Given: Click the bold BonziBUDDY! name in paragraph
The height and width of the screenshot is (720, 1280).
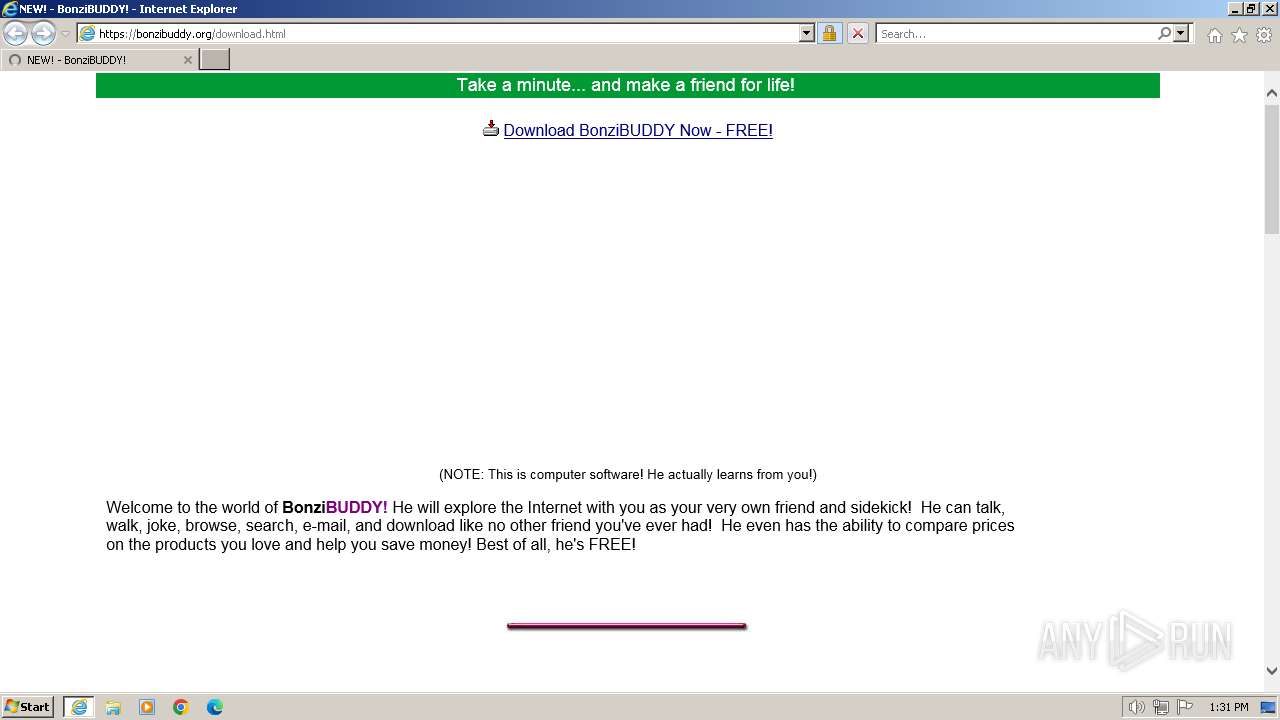Looking at the screenshot, I should [335, 507].
